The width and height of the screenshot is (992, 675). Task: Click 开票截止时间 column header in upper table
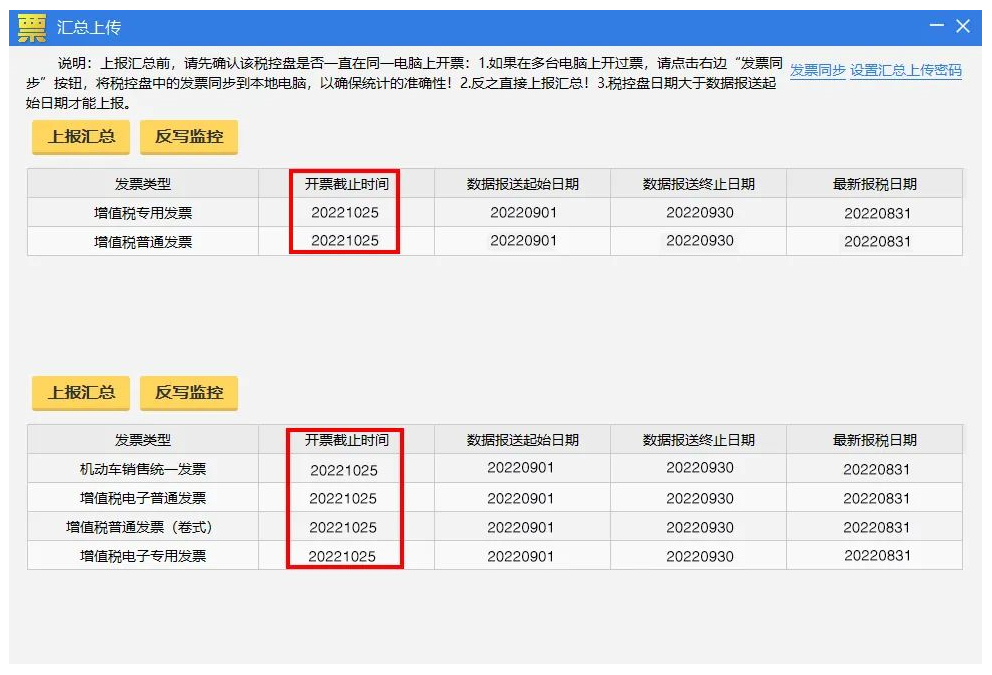point(346,184)
